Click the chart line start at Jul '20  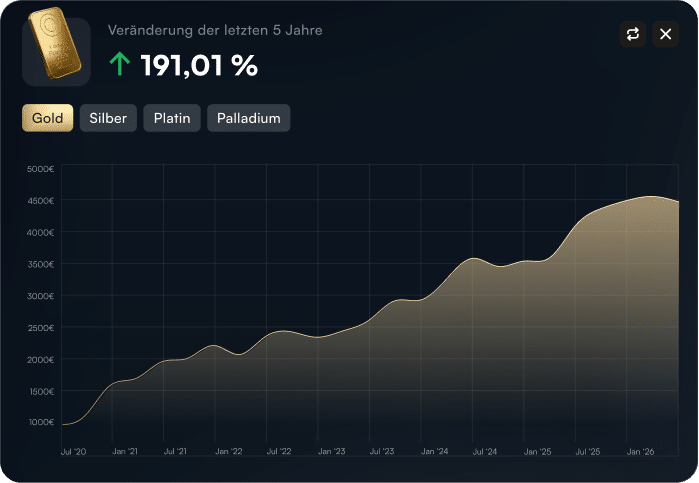coord(63,424)
